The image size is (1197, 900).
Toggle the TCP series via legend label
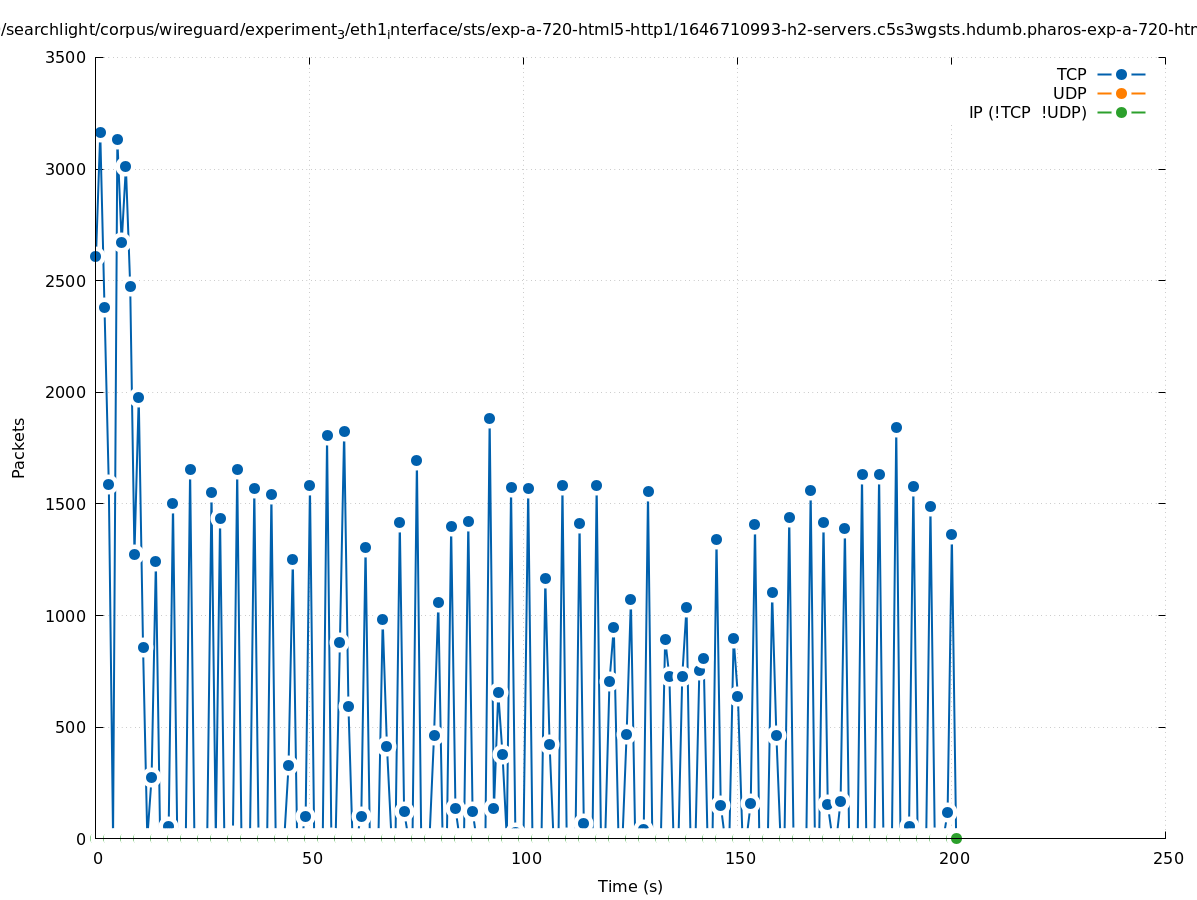click(x=1071, y=74)
